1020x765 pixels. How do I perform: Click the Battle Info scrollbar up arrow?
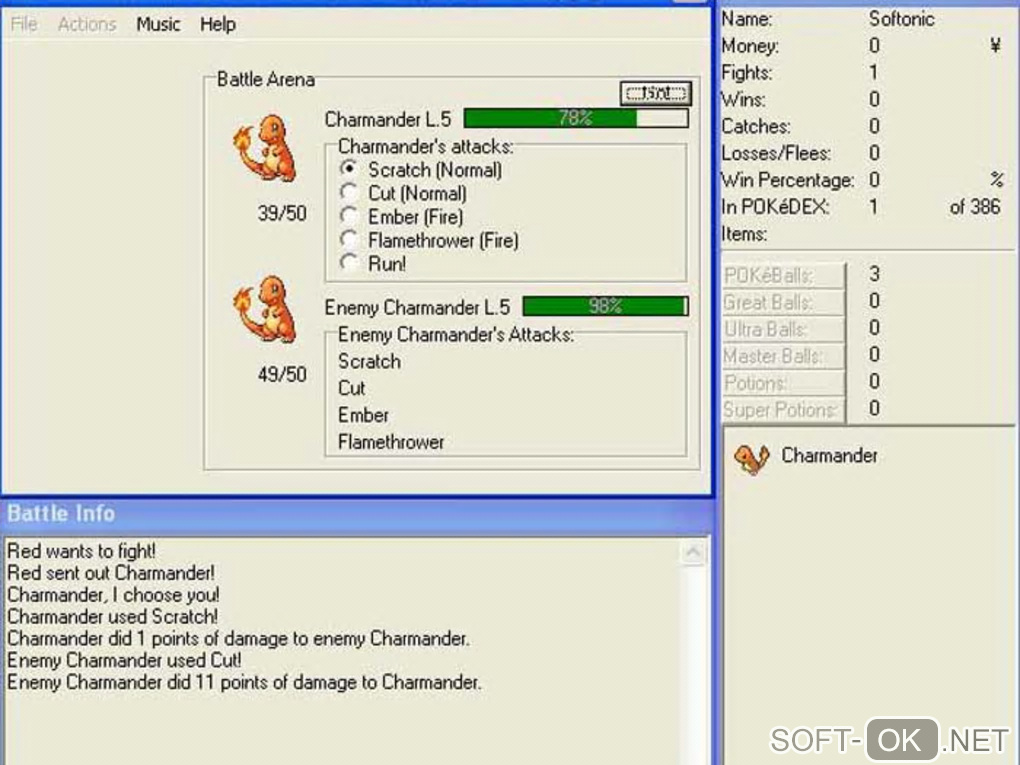click(x=693, y=553)
